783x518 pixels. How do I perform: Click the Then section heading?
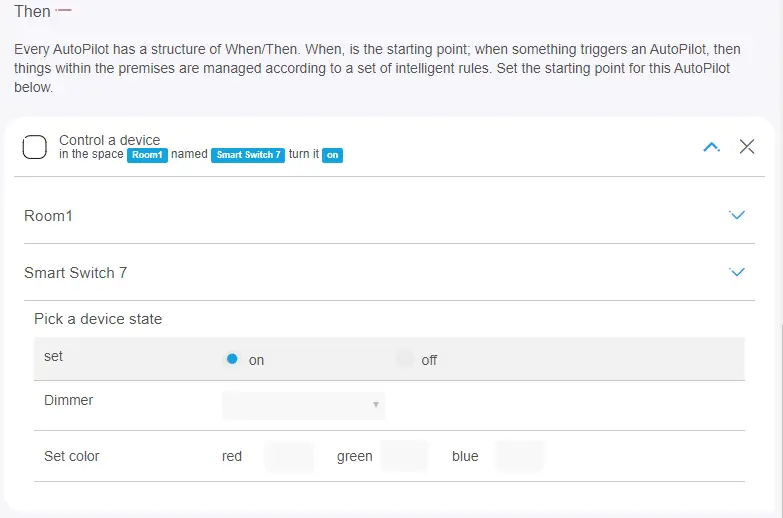[x=32, y=11]
